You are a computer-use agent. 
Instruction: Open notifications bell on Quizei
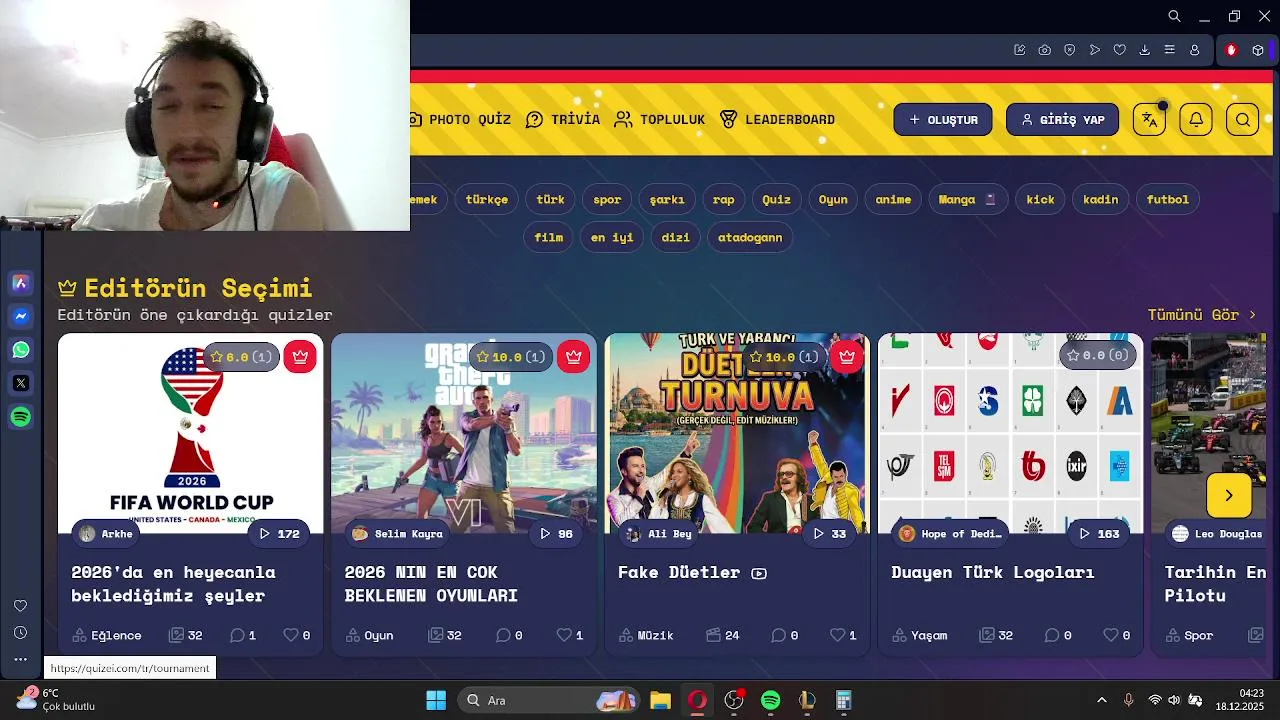point(1197,120)
